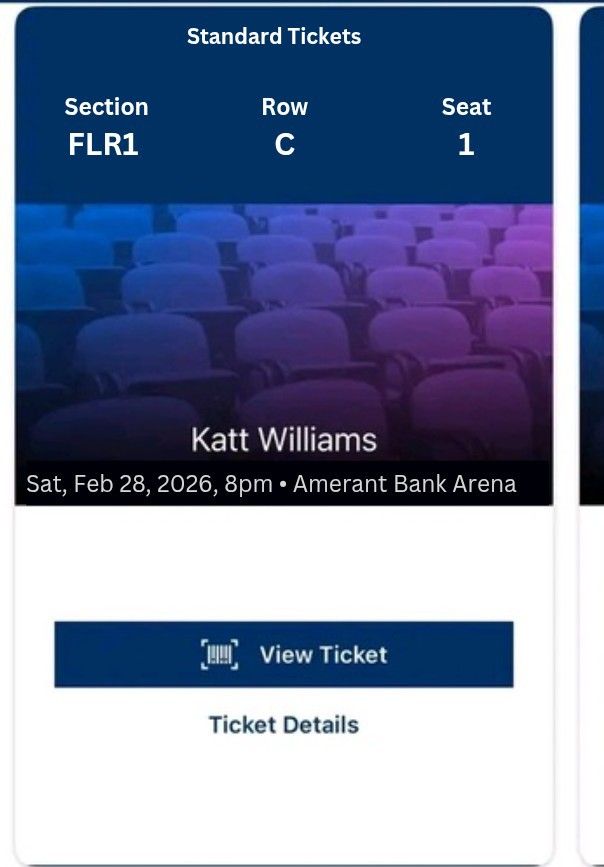Tap the Amerant Bank Arena venue name
The height and width of the screenshot is (867, 604).
[x=405, y=485]
